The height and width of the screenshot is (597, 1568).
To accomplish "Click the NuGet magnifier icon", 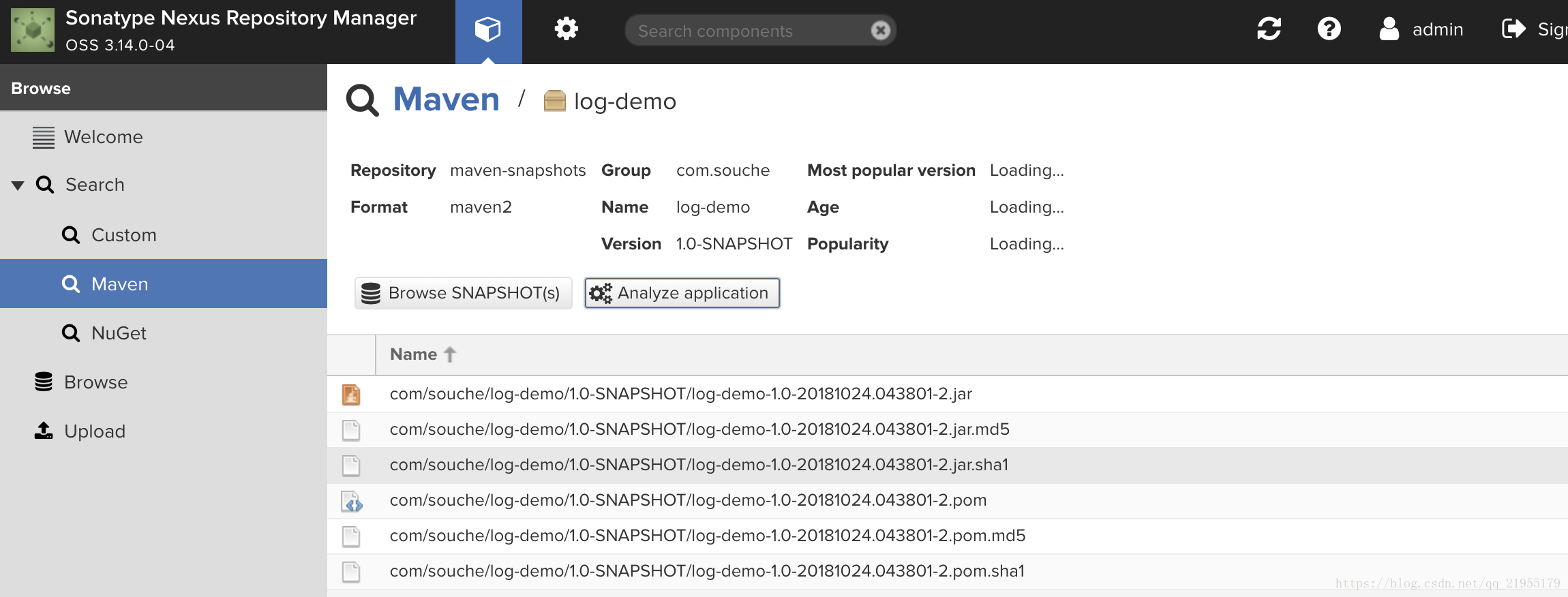I will pyautogui.click(x=71, y=333).
